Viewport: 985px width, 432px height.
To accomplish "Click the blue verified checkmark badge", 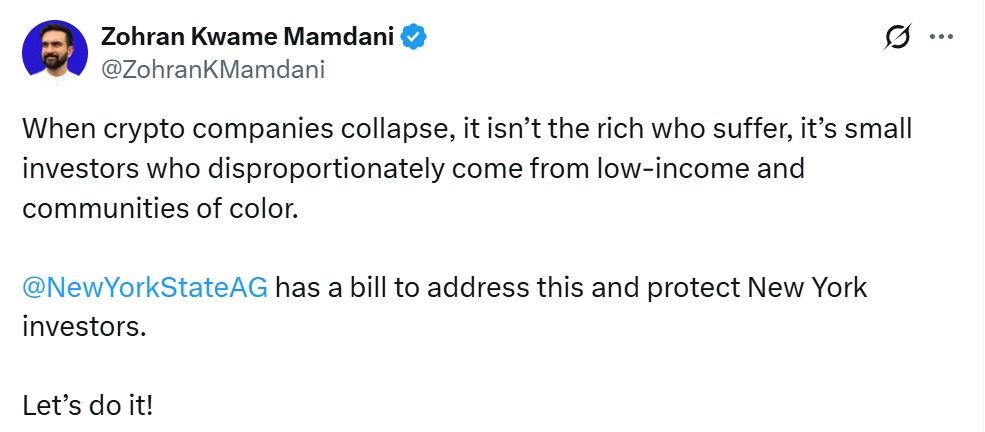I will (x=414, y=38).
